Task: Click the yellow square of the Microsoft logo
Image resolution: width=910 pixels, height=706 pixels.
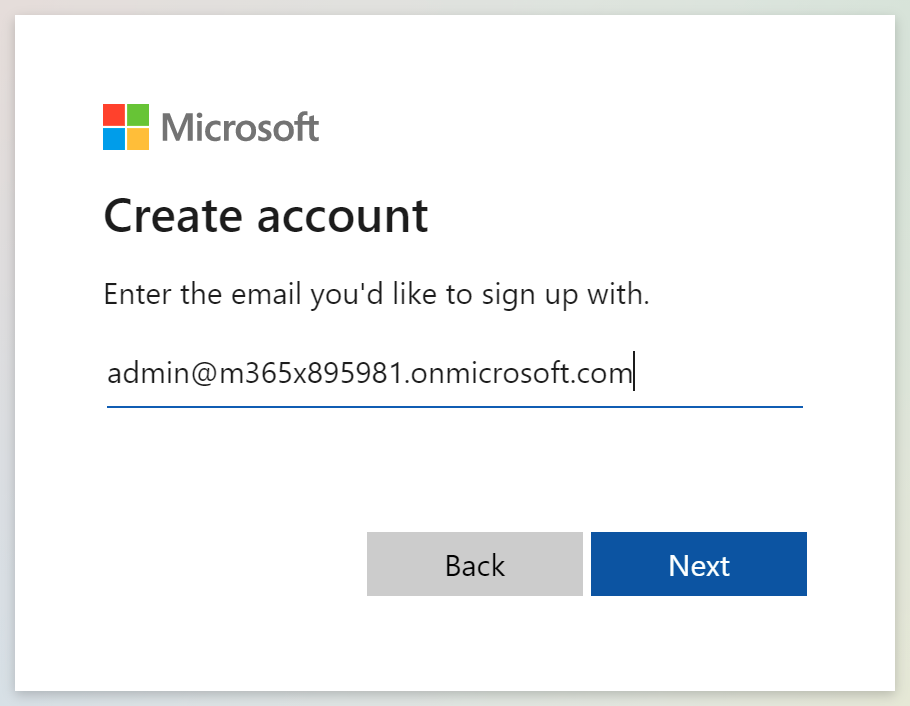Action: click(x=138, y=139)
